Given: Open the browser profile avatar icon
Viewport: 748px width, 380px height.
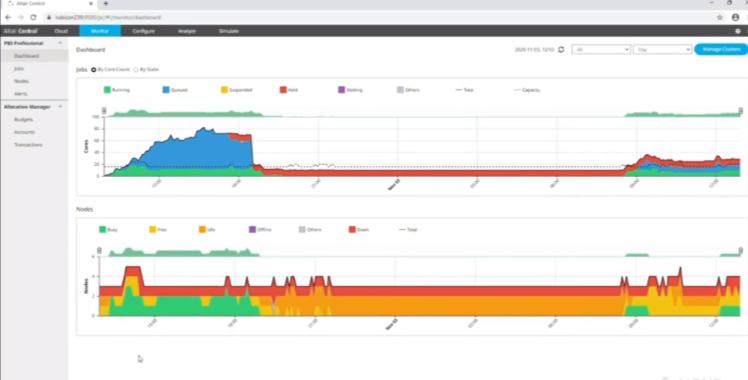Looking at the screenshot, I should (736, 17).
